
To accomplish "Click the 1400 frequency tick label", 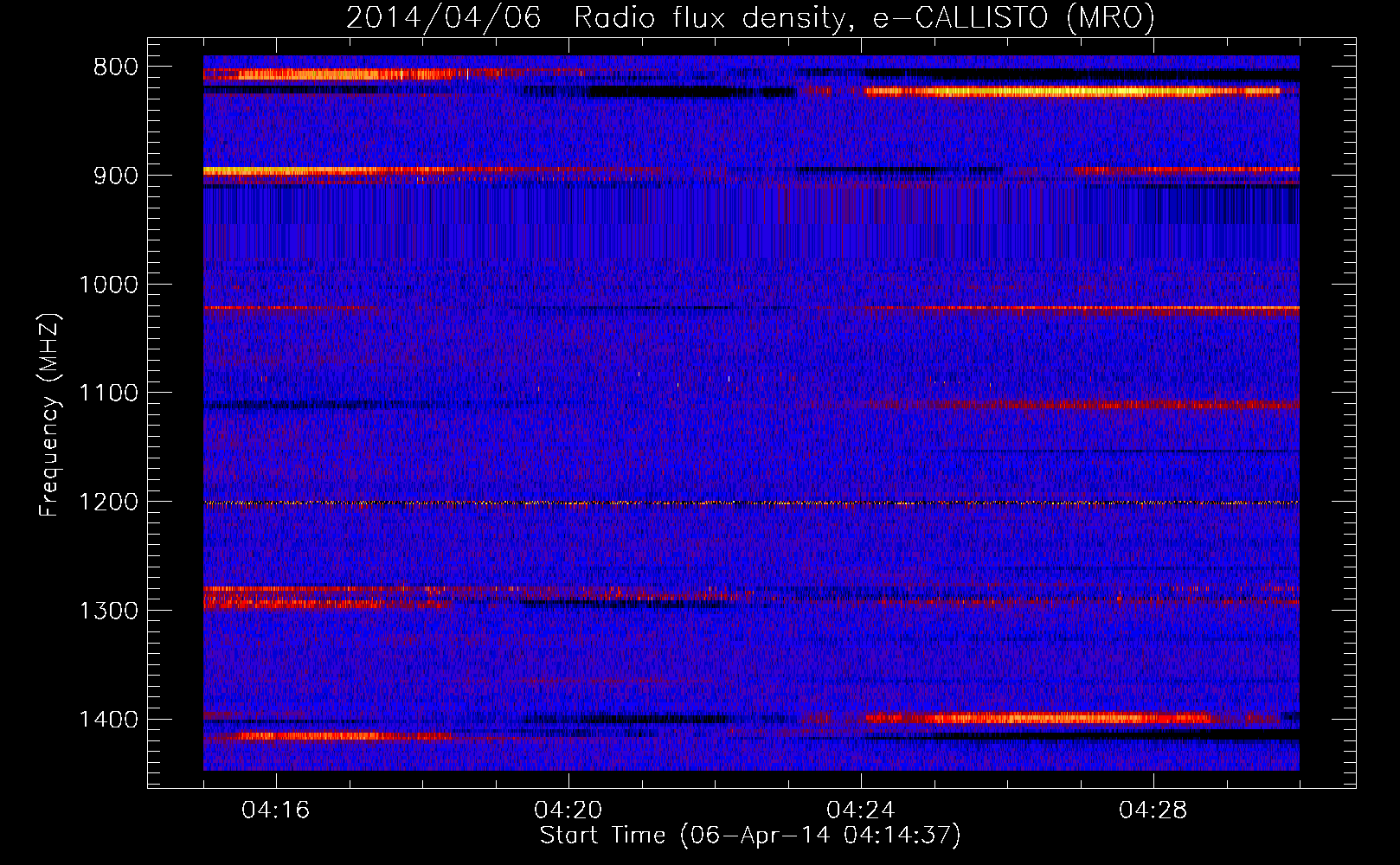I will pos(108,720).
